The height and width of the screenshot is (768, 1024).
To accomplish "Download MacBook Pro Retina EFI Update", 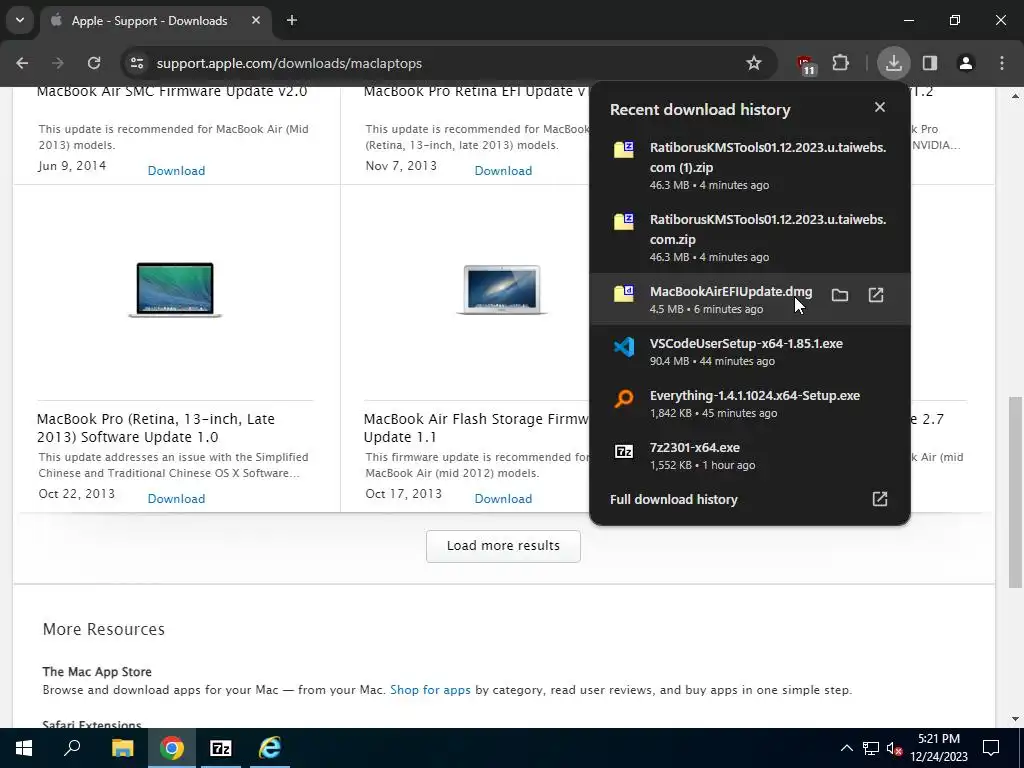I will (x=503, y=170).
